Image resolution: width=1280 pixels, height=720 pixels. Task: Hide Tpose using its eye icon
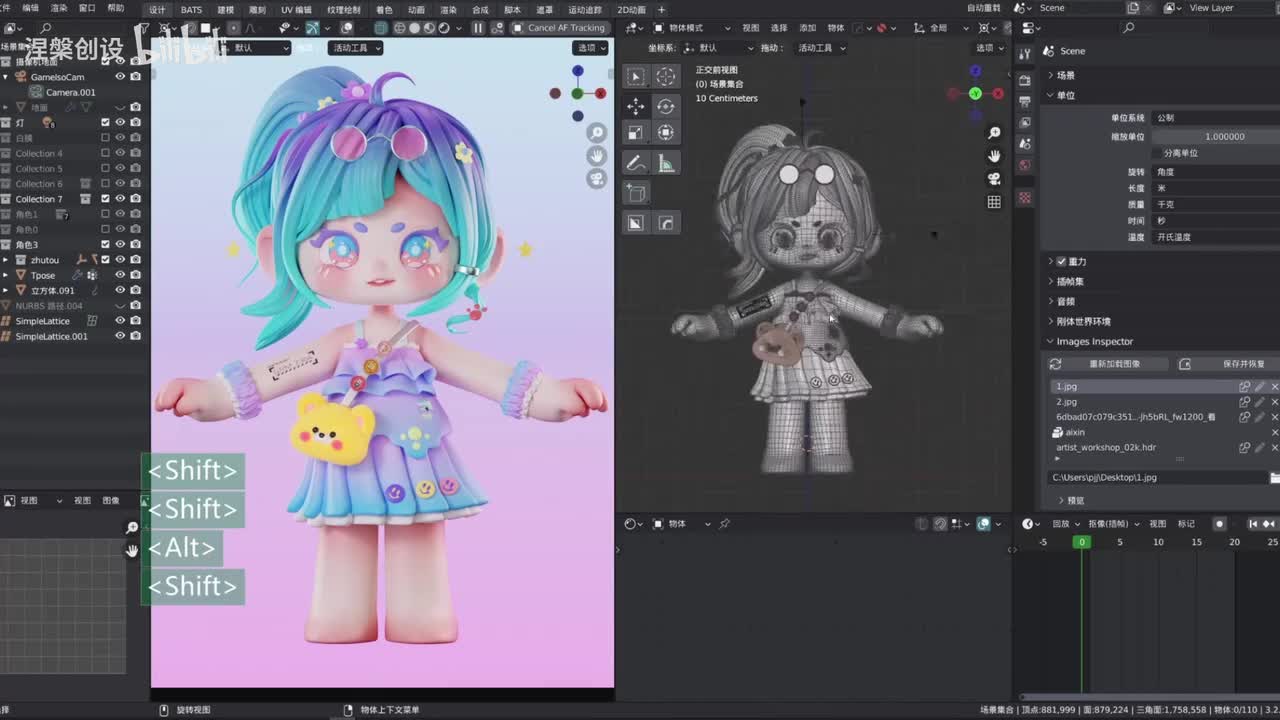coord(120,275)
